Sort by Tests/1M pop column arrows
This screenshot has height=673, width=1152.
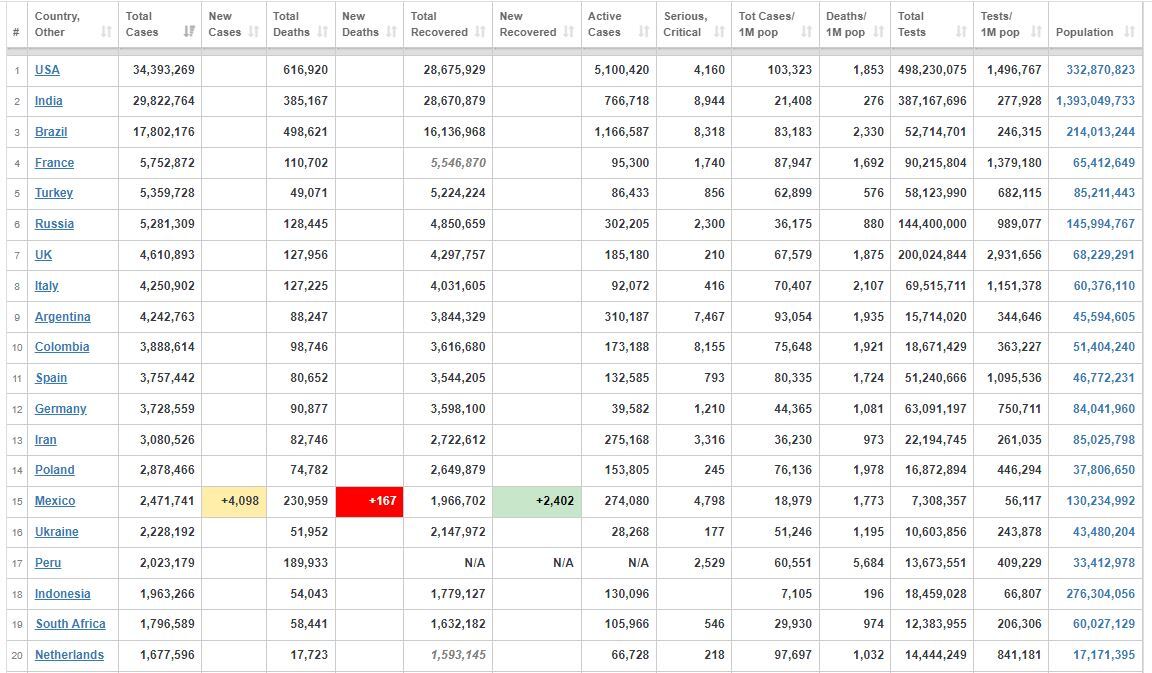point(1037,32)
